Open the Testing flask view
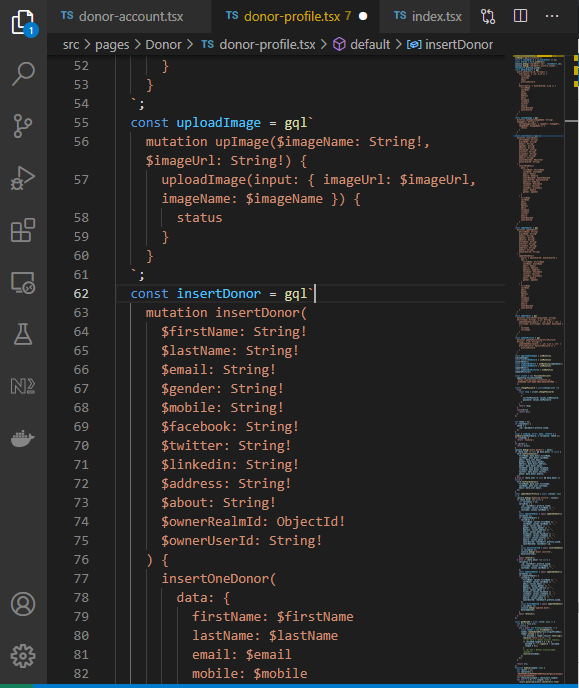 23,334
